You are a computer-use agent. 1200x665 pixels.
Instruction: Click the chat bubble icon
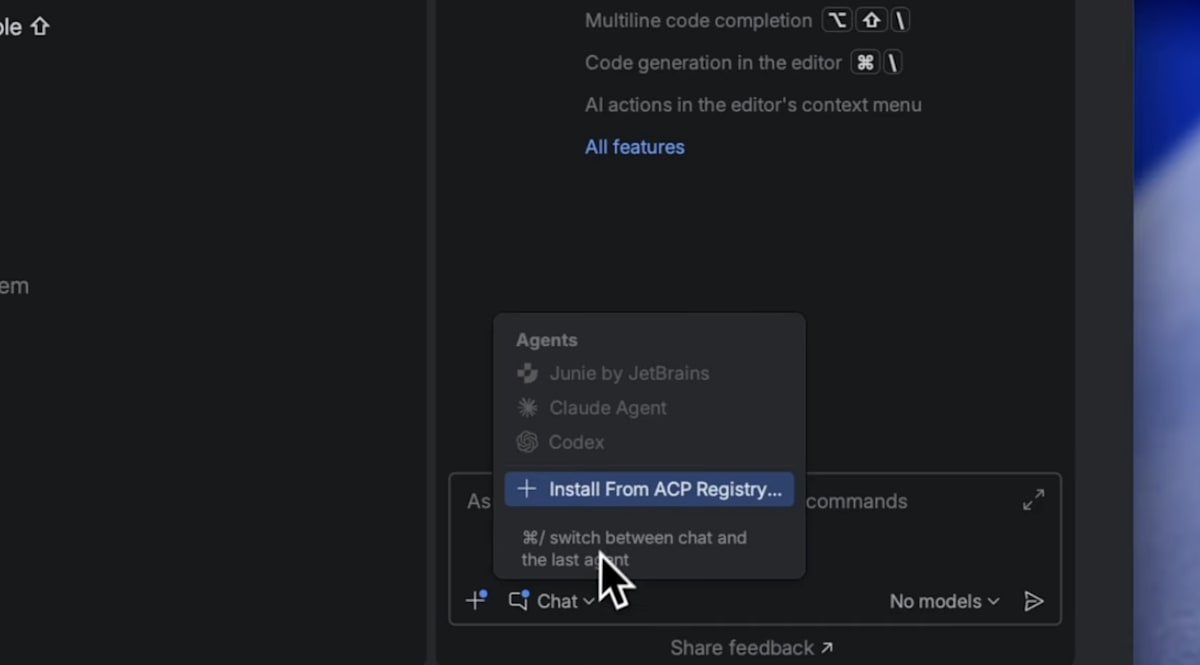point(519,600)
